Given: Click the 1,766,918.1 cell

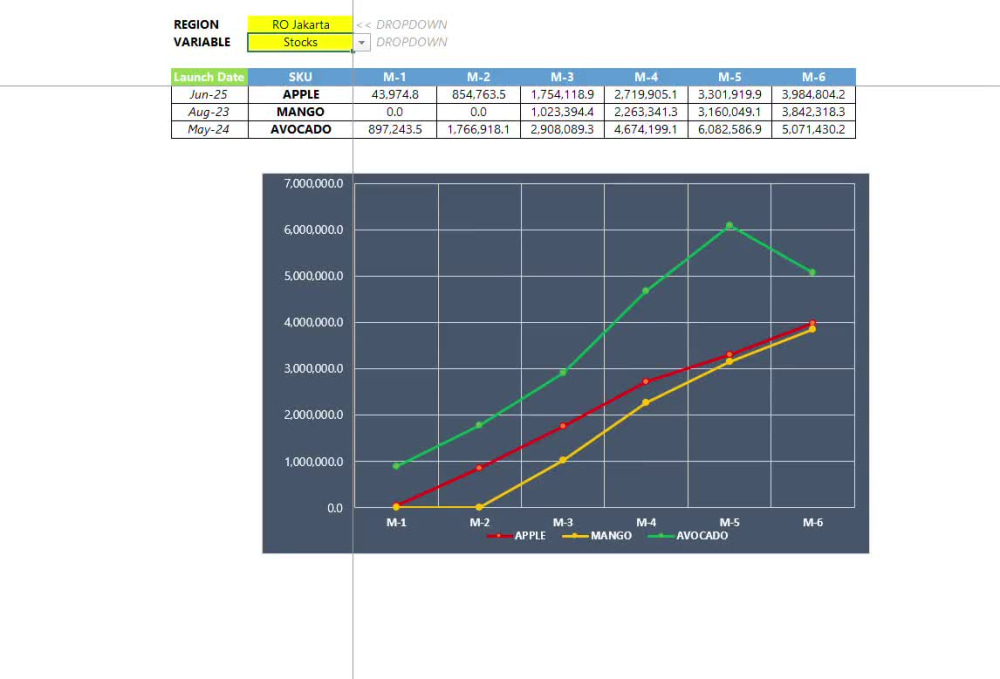Looking at the screenshot, I should pyautogui.click(x=478, y=129).
